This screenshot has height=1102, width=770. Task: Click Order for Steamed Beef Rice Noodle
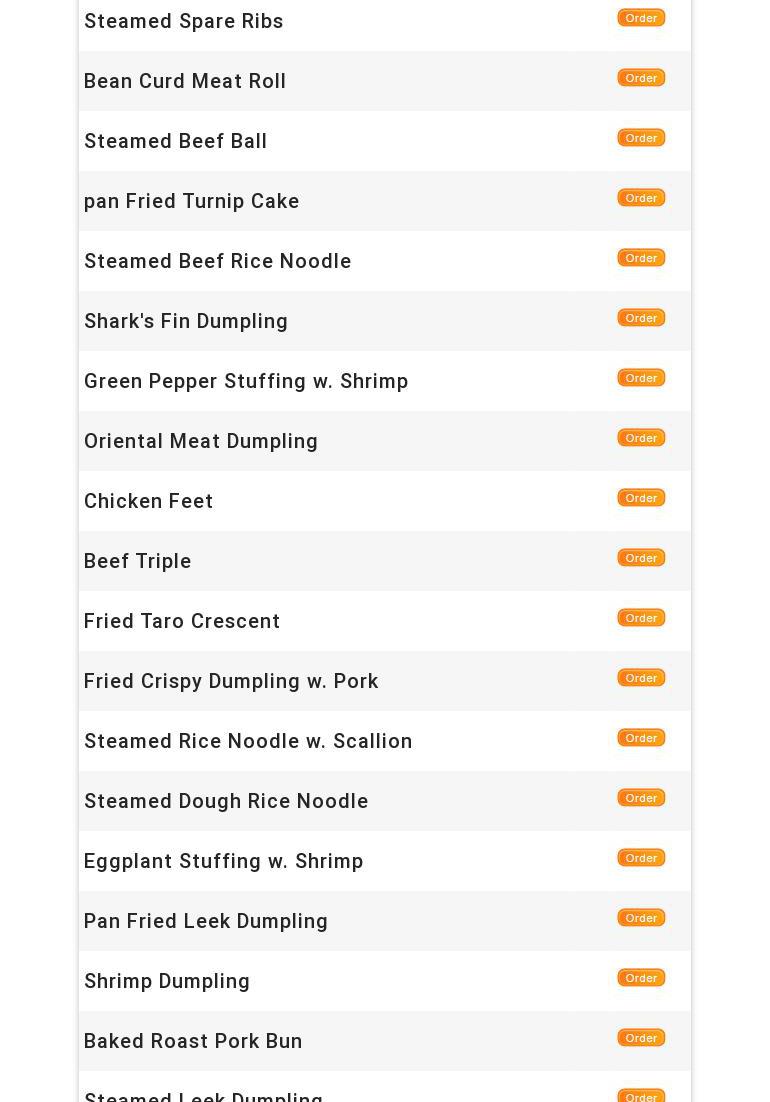click(641, 258)
